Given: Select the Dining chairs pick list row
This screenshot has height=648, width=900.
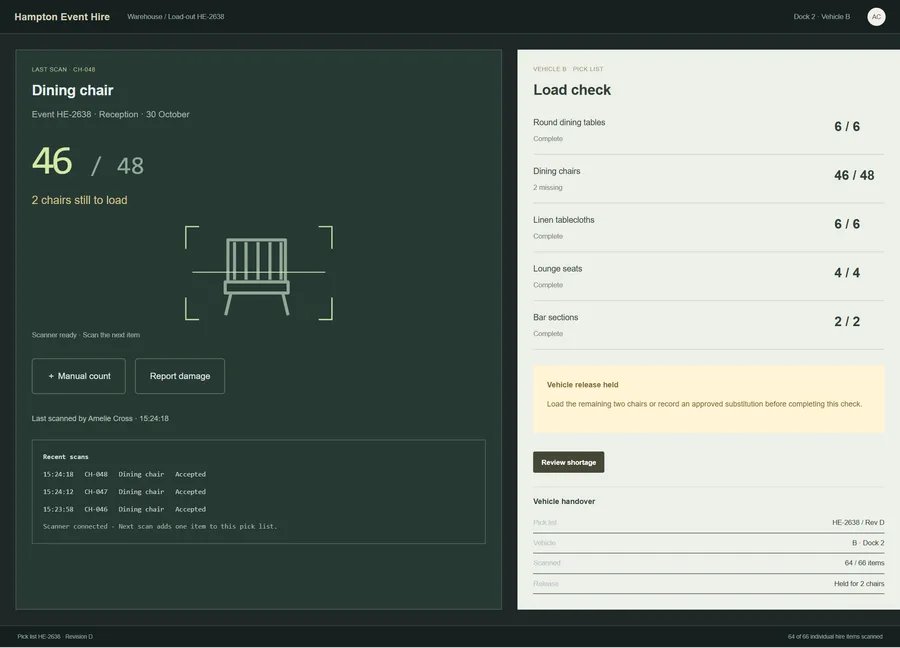Looking at the screenshot, I should point(708,179).
